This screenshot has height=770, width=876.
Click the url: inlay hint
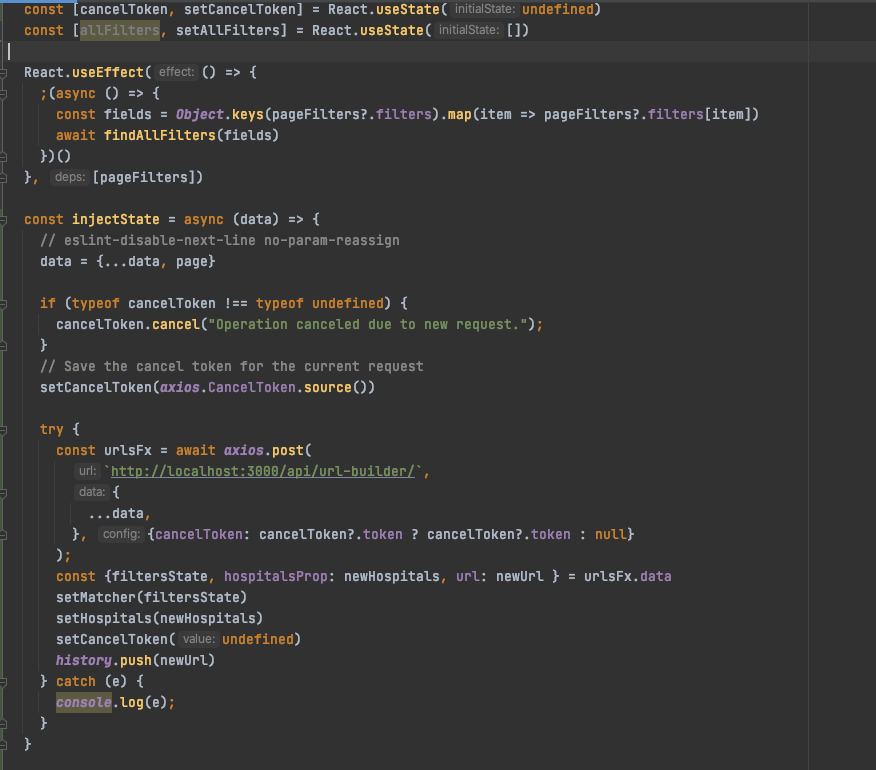[87, 471]
